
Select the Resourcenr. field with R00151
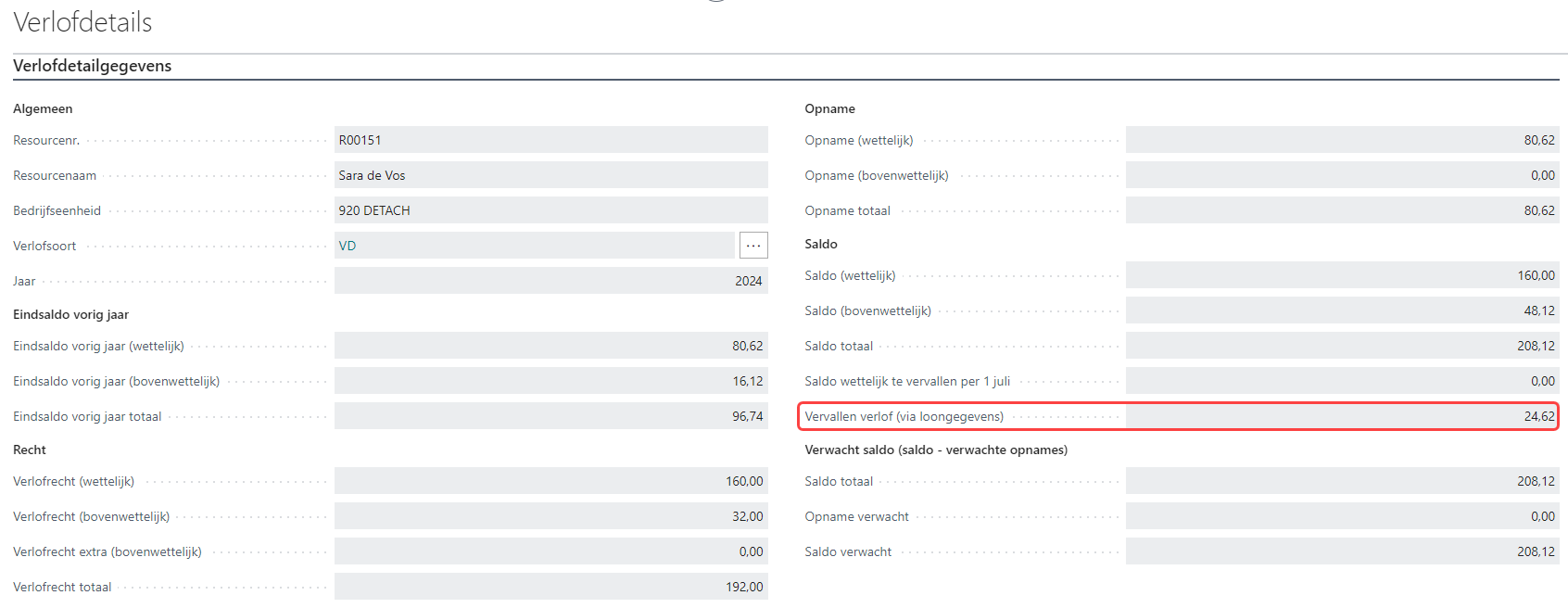click(550, 140)
